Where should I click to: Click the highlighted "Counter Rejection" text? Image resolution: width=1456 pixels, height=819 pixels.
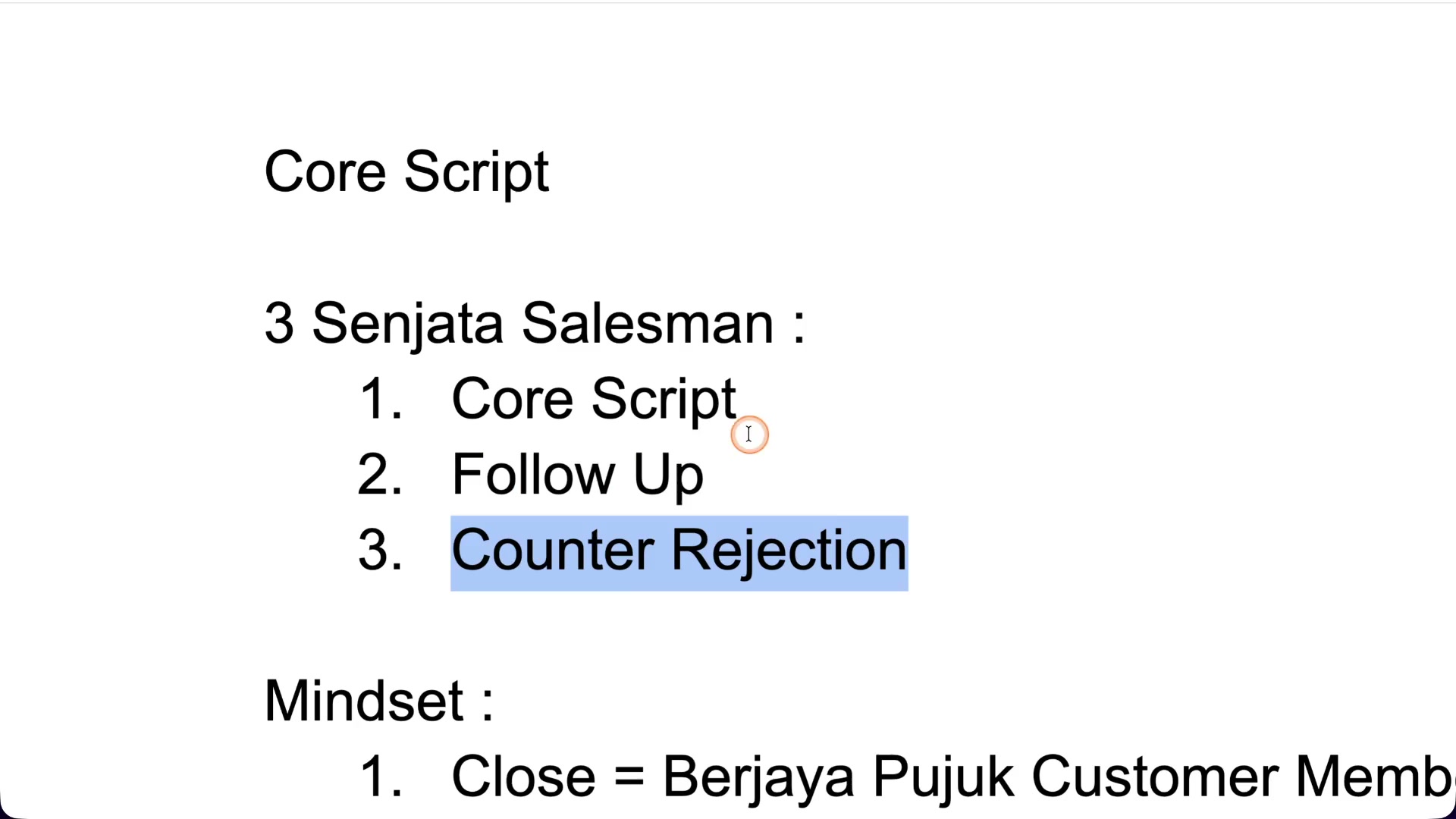679,551
